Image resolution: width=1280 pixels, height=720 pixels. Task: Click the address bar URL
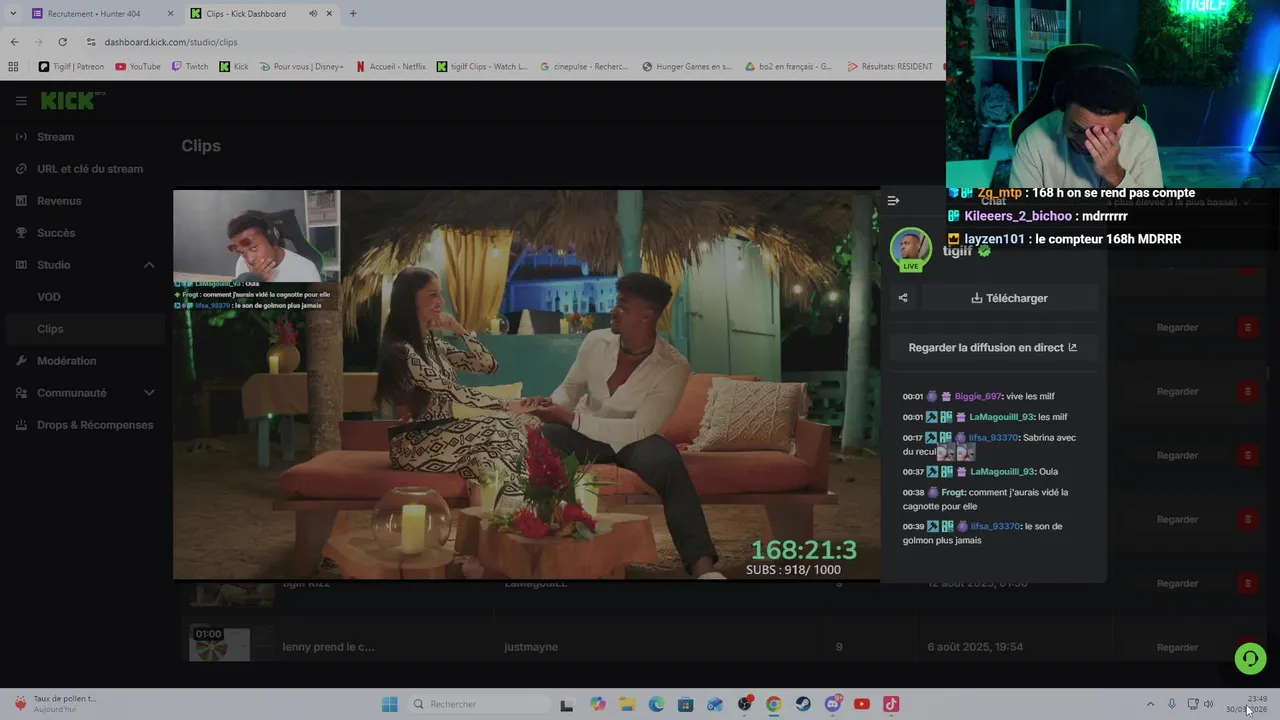[171, 42]
